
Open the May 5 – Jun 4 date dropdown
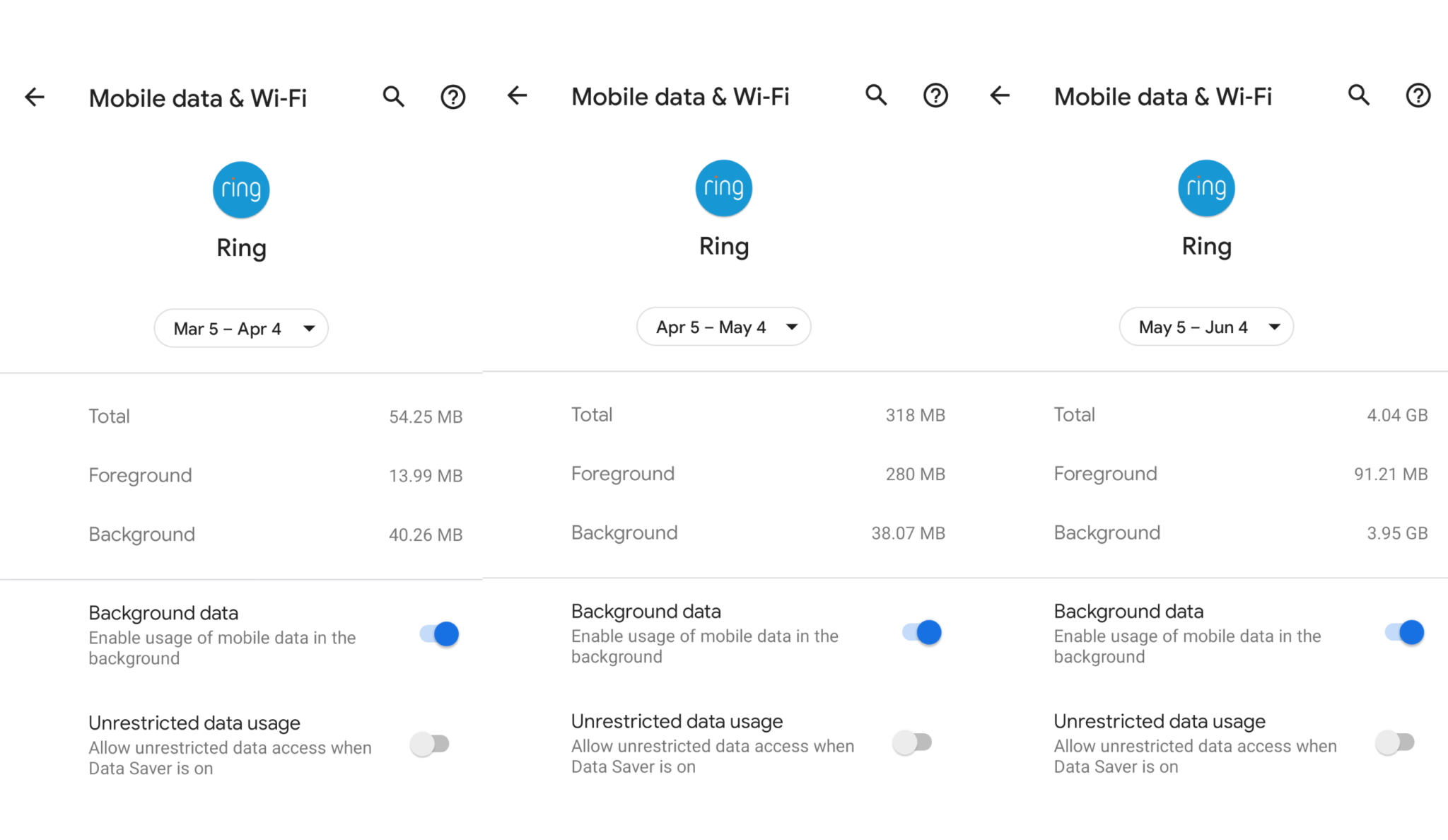pyautogui.click(x=1206, y=327)
